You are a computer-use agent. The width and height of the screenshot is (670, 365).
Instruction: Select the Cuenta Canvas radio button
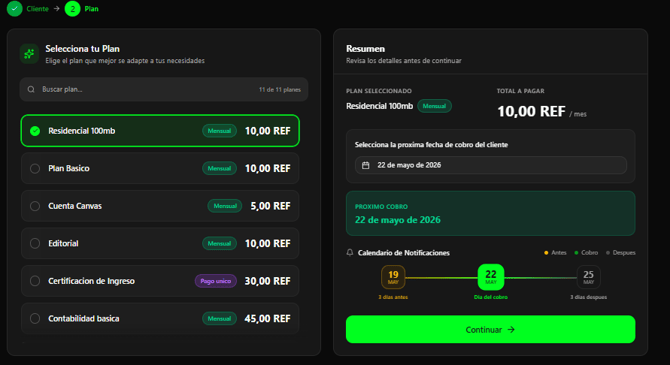pos(35,206)
